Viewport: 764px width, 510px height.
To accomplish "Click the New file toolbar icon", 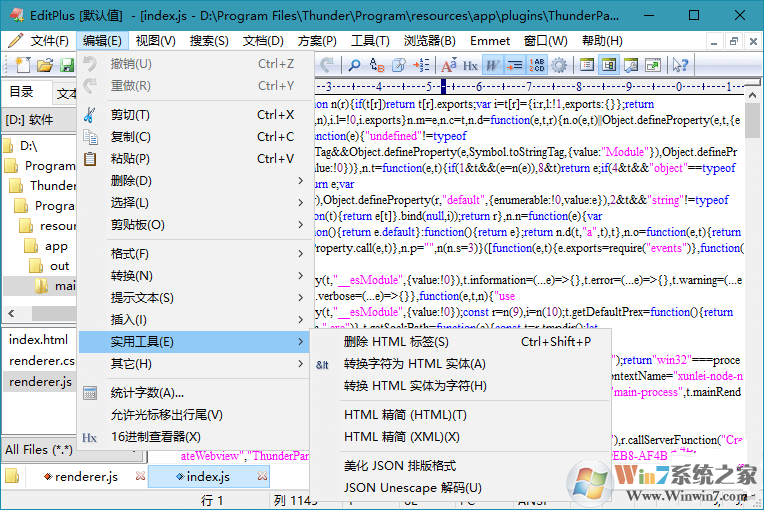I will (x=23, y=64).
